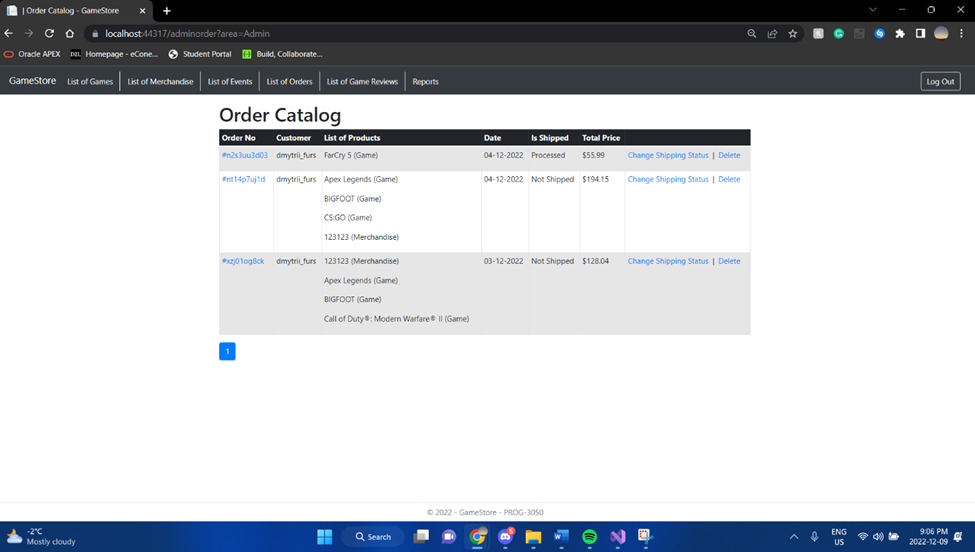Open the Extensions puzzle icon
The image size is (975, 552).
900,34
